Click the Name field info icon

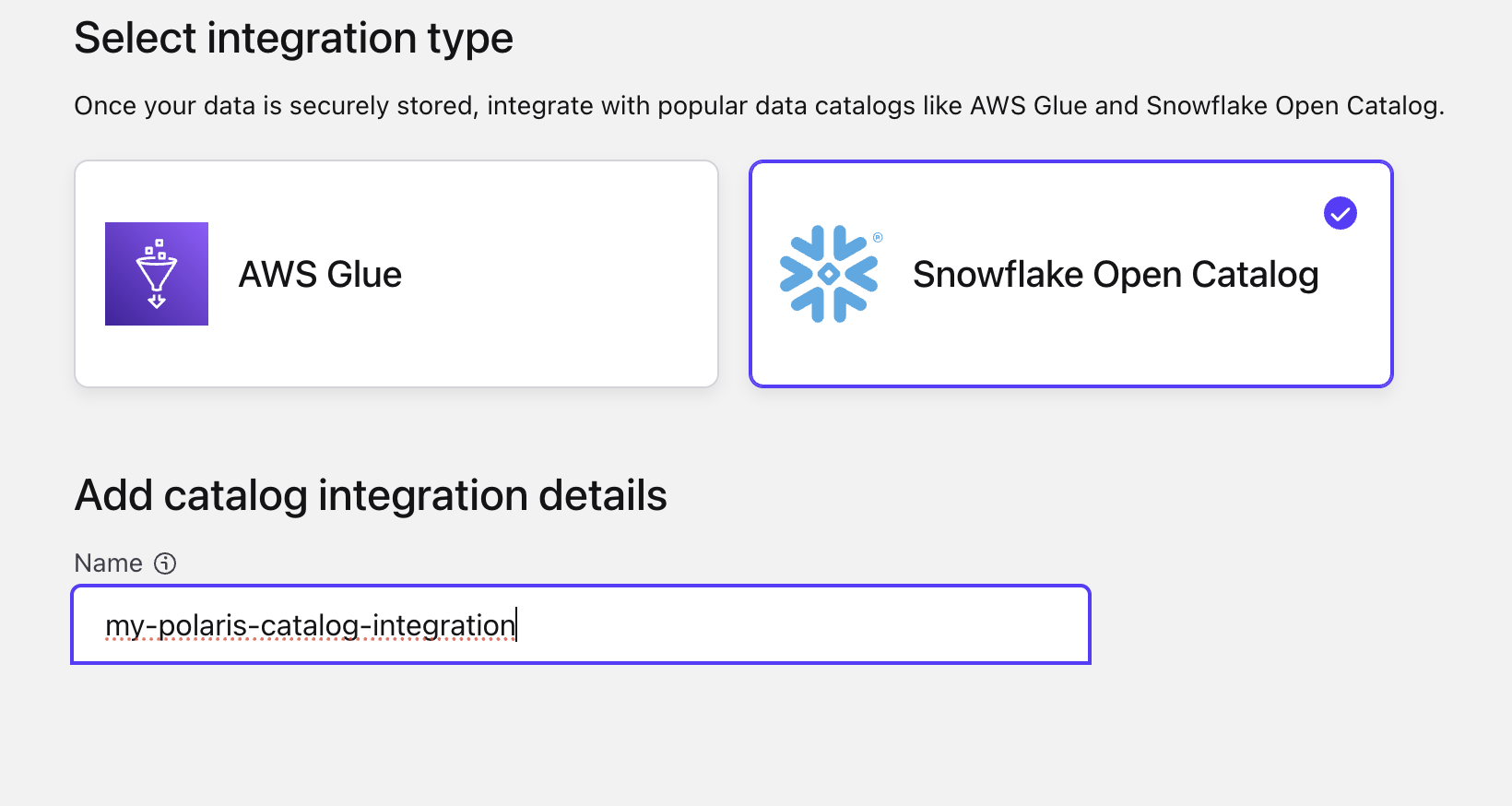pos(165,563)
